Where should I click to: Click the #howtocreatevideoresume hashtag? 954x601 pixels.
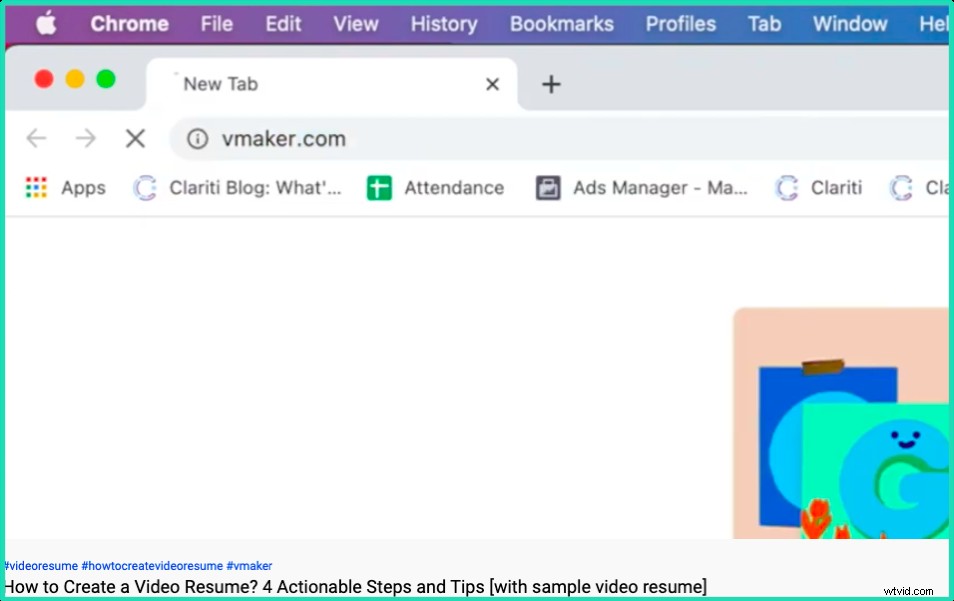tap(152, 566)
